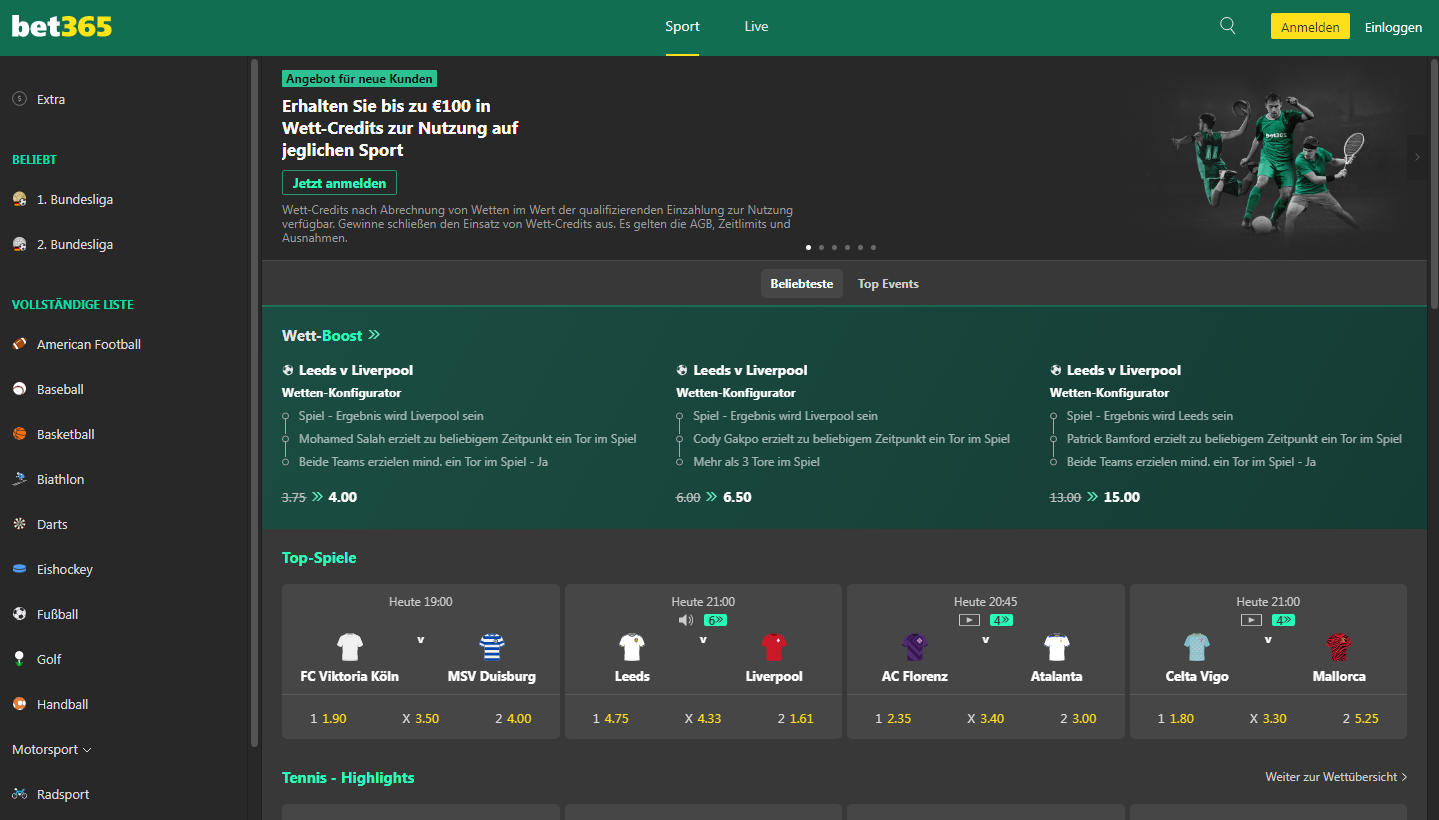
Task: Bet on MSV Duisburg win 4.00
Action: tap(513, 718)
